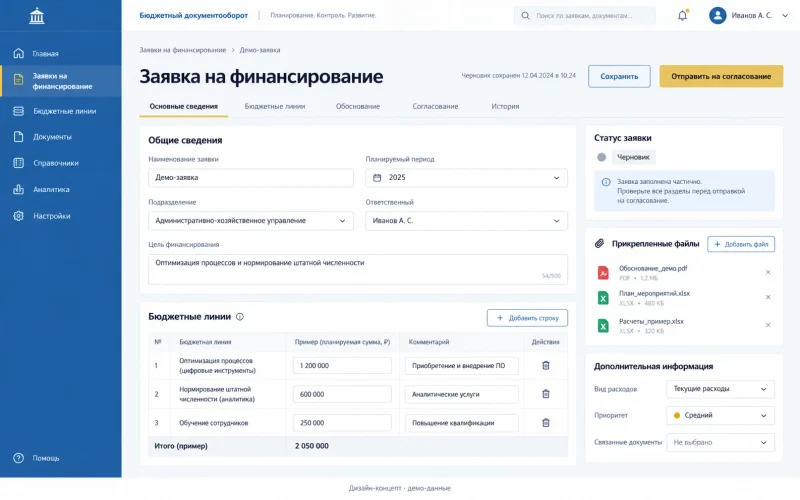
Task: Click the user avatar icon
Action: [x=717, y=15]
